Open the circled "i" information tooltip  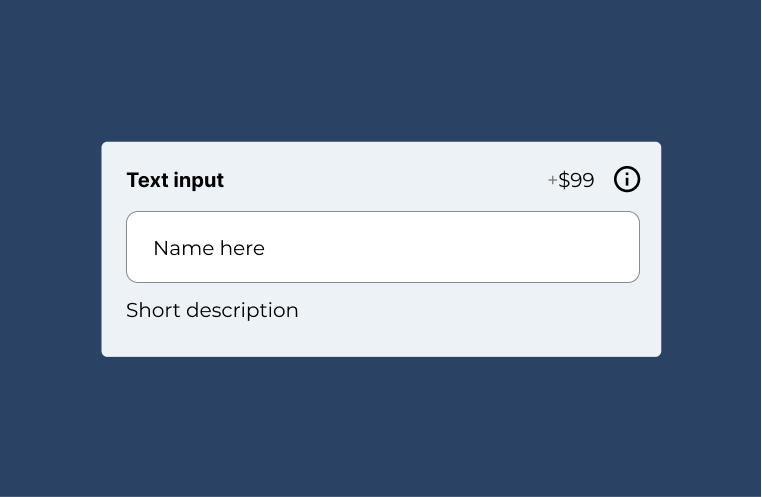tap(627, 179)
